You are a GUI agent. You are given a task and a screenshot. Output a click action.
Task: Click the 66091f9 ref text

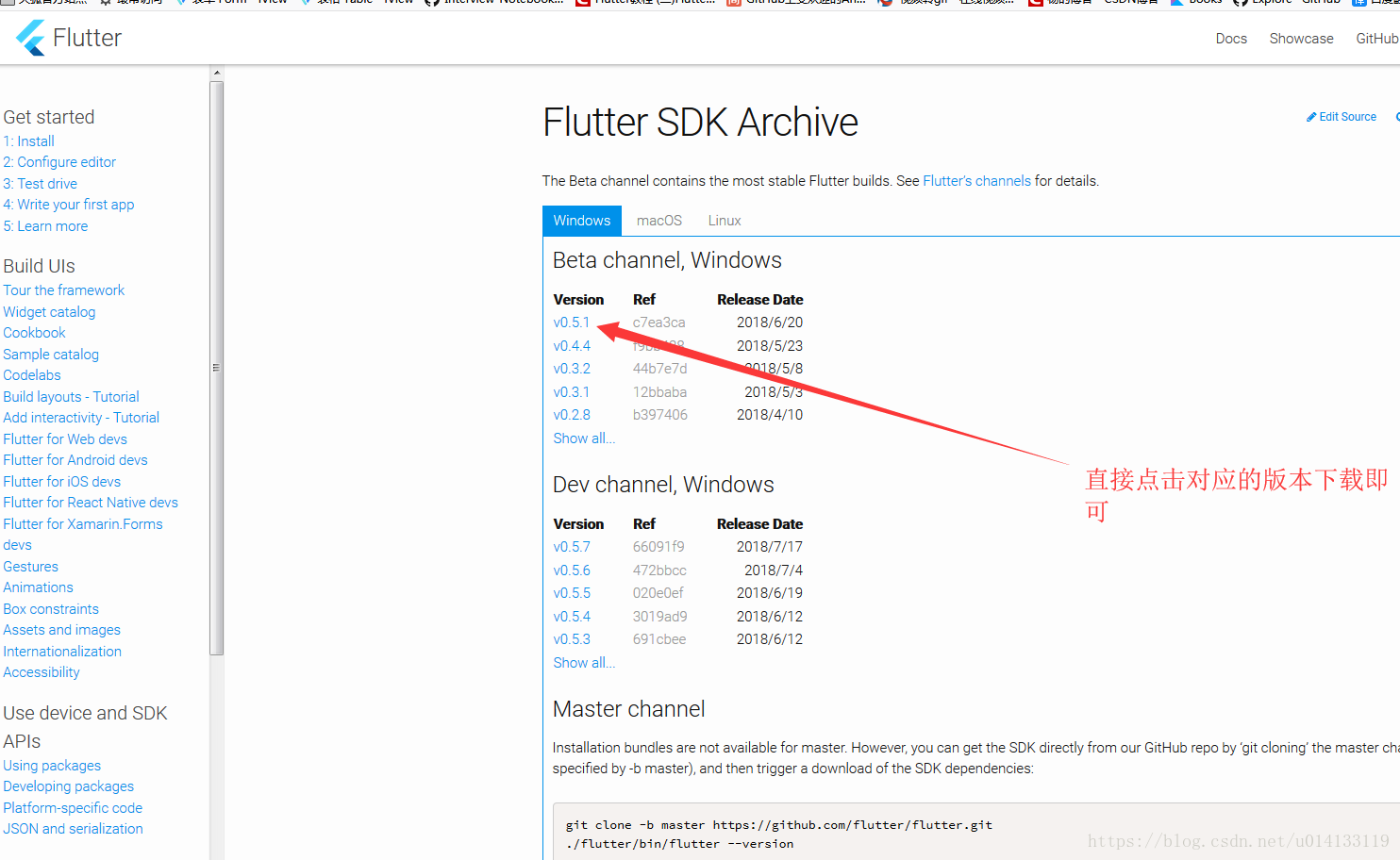(658, 547)
